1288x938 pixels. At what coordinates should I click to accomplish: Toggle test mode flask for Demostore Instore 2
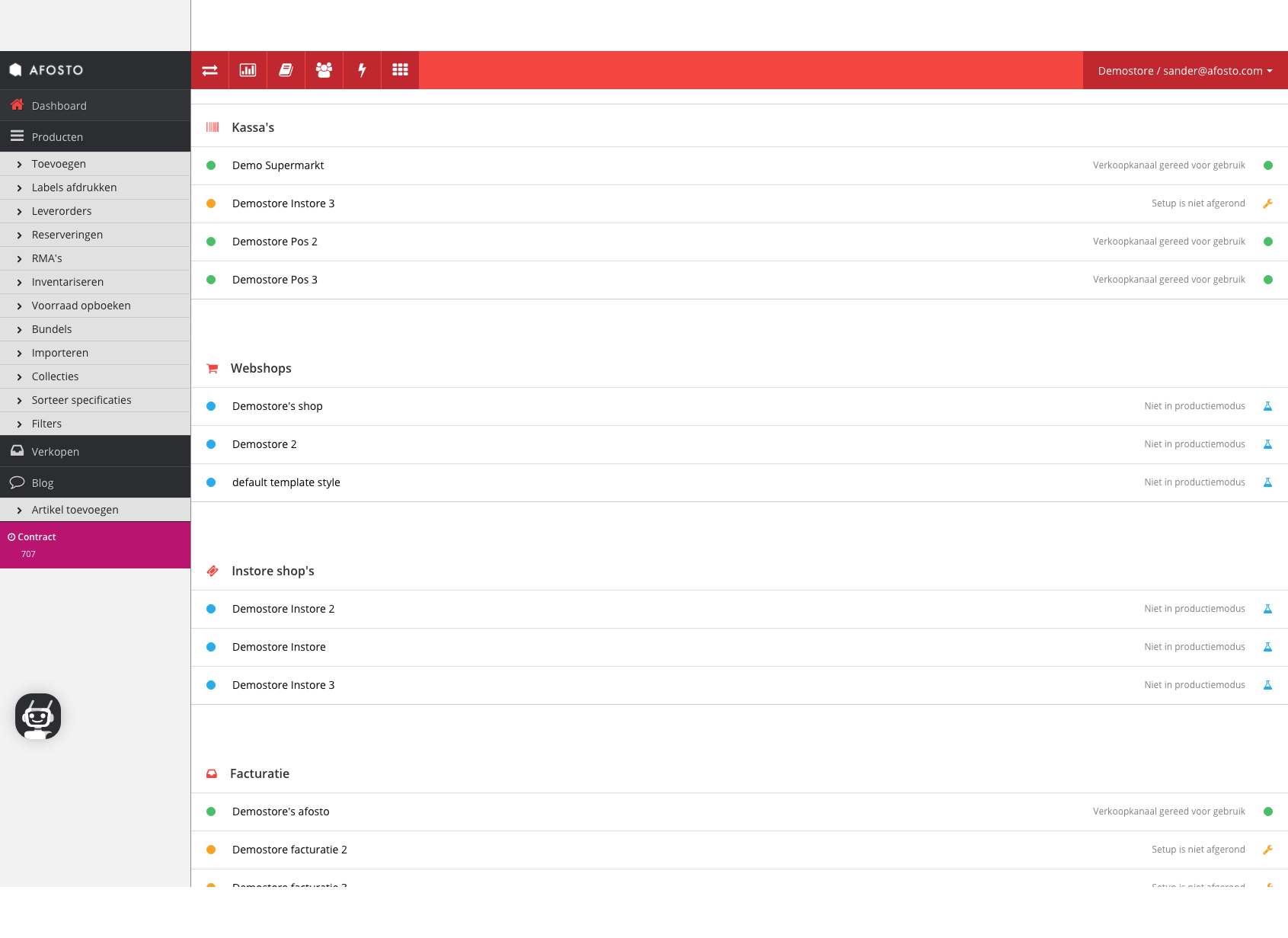tap(1268, 608)
